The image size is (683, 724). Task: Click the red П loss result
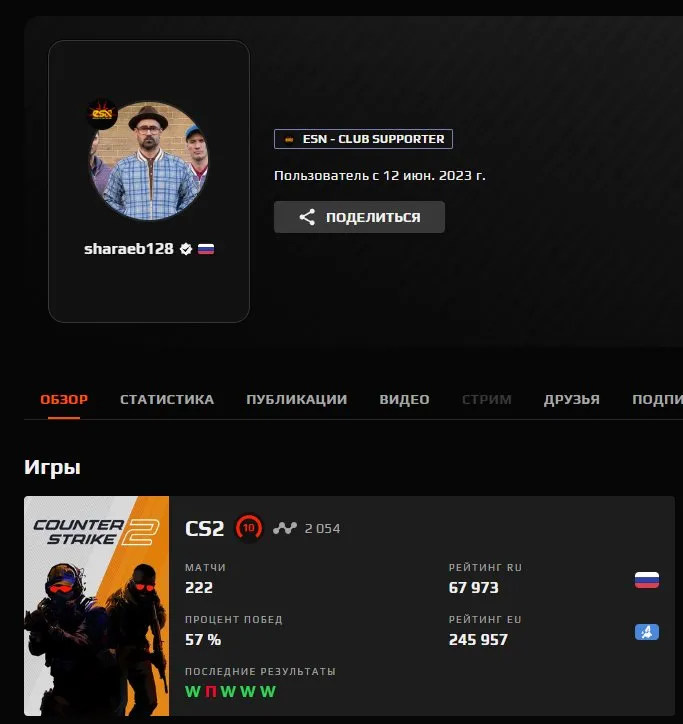click(211, 692)
